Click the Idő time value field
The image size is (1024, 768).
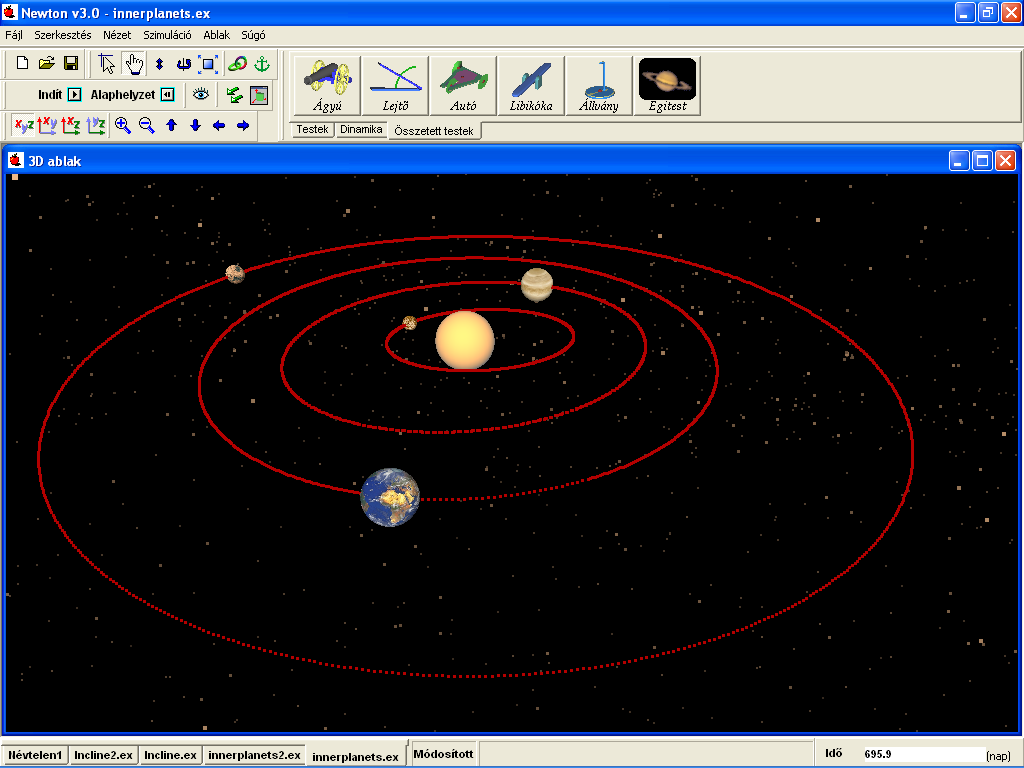point(924,754)
